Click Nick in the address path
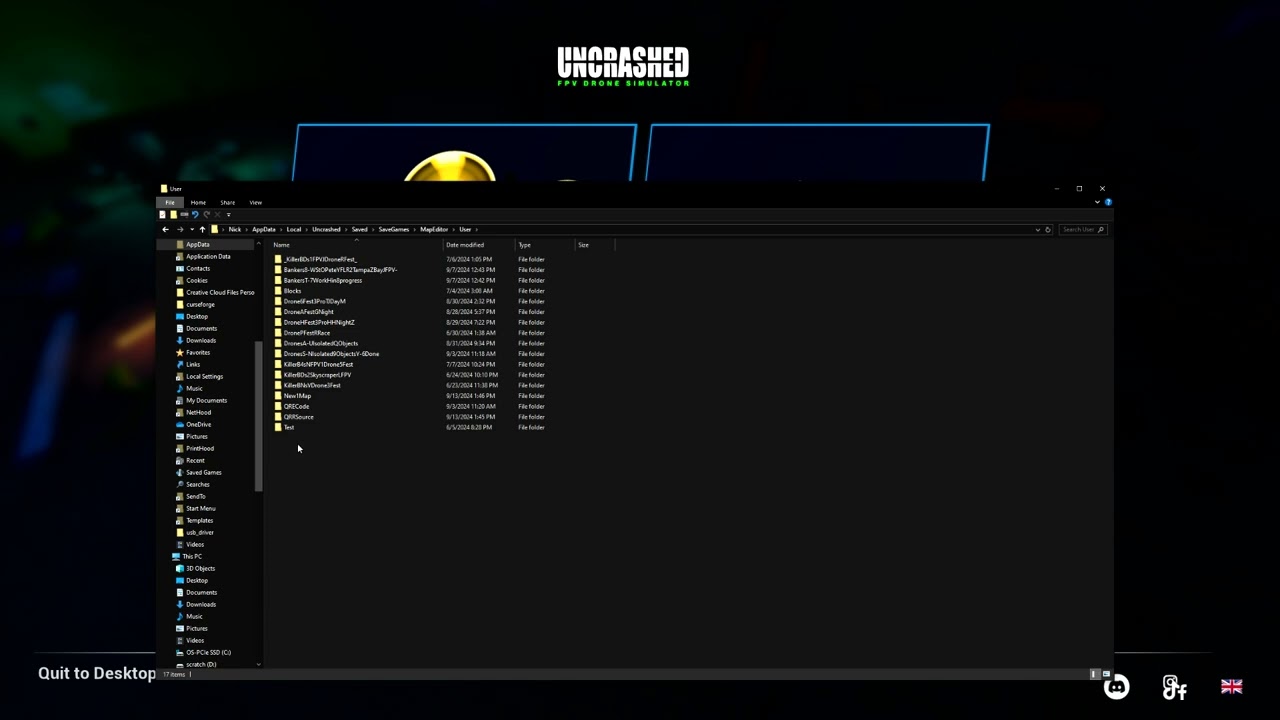This screenshot has height=720, width=1280. (235, 229)
